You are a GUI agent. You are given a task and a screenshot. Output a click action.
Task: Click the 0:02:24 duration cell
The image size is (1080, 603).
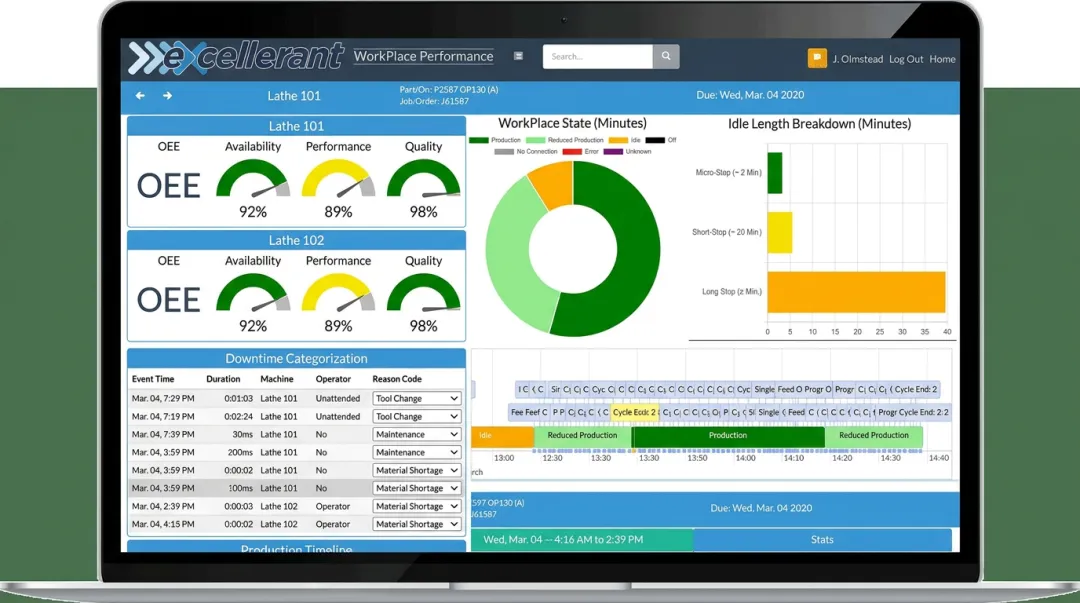[x=238, y=416]
